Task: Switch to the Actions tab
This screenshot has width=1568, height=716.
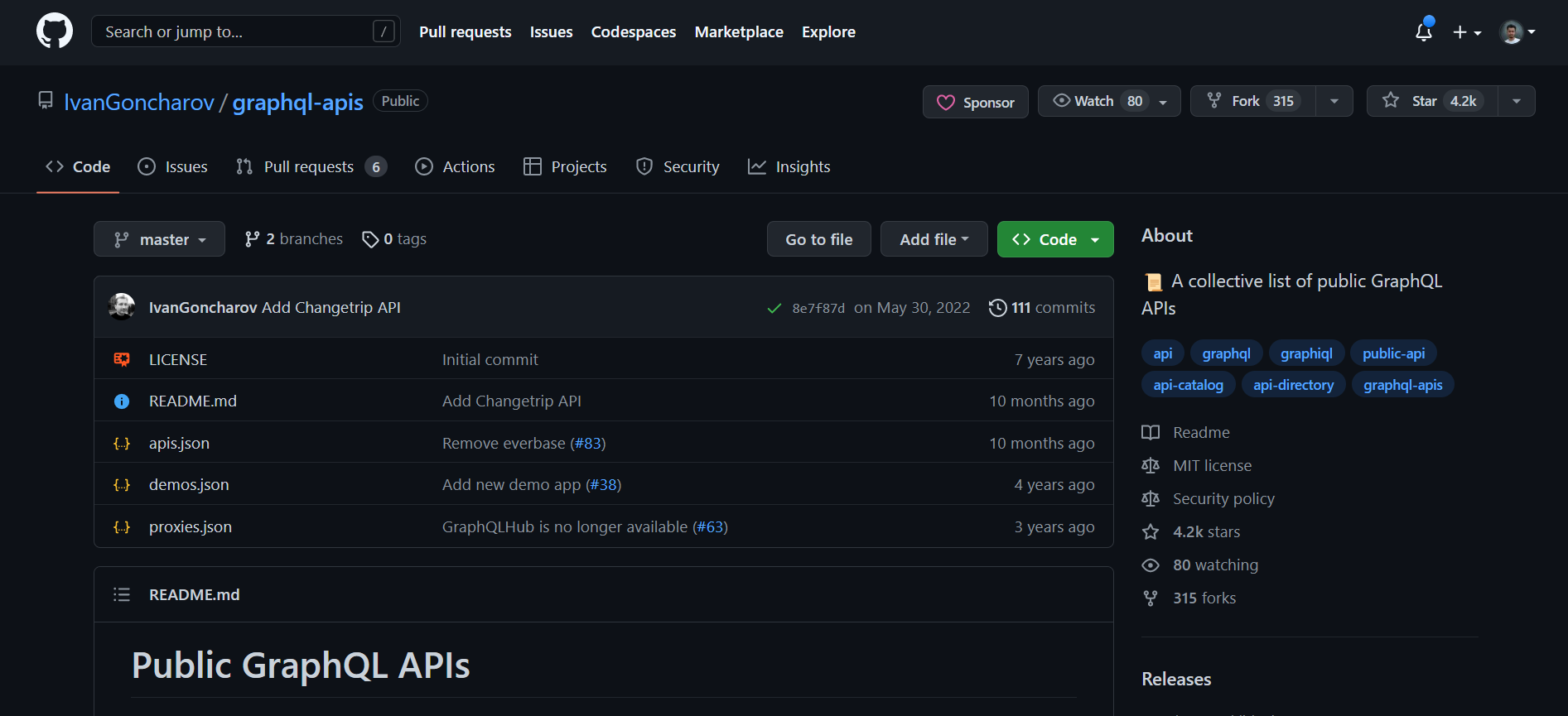Action: tap(455, 166)
